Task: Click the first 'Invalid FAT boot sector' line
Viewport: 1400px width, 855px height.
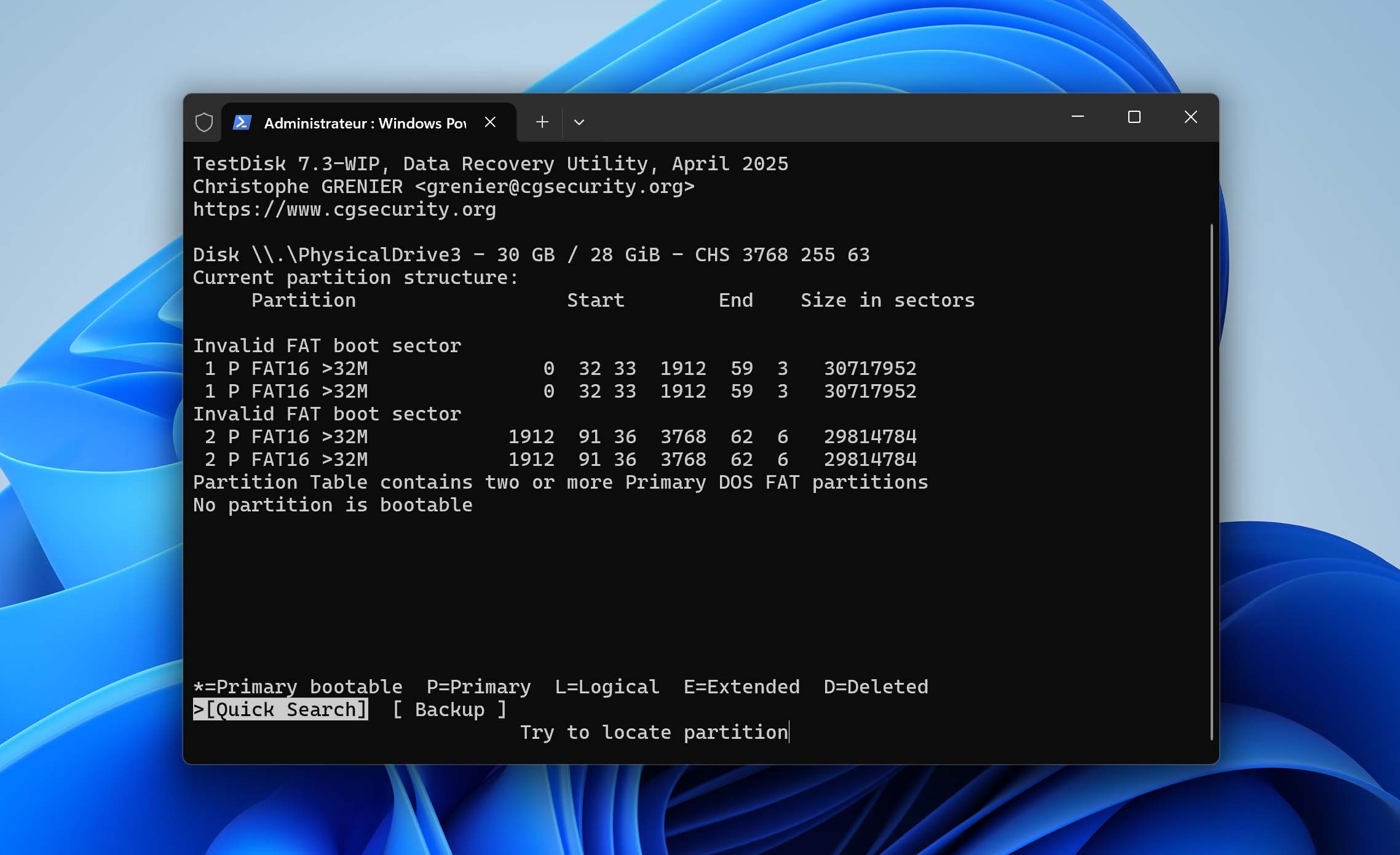Action: click(x=327, y=345)
